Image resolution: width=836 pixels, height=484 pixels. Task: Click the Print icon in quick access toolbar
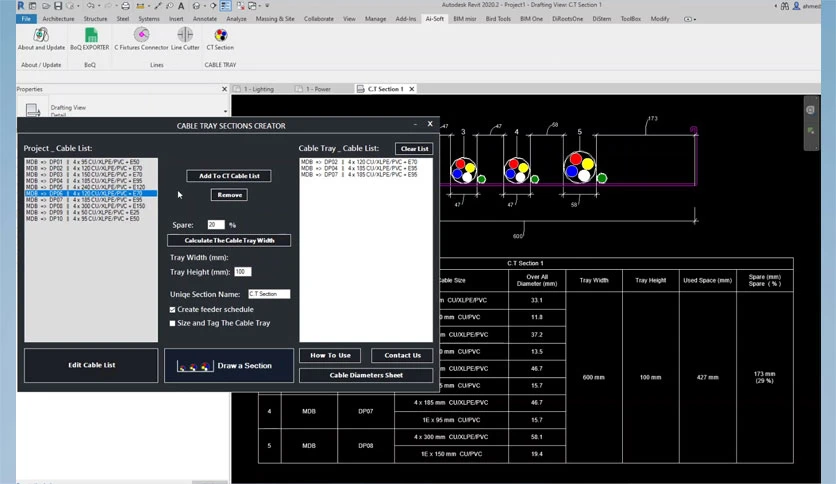click(125, 6)
